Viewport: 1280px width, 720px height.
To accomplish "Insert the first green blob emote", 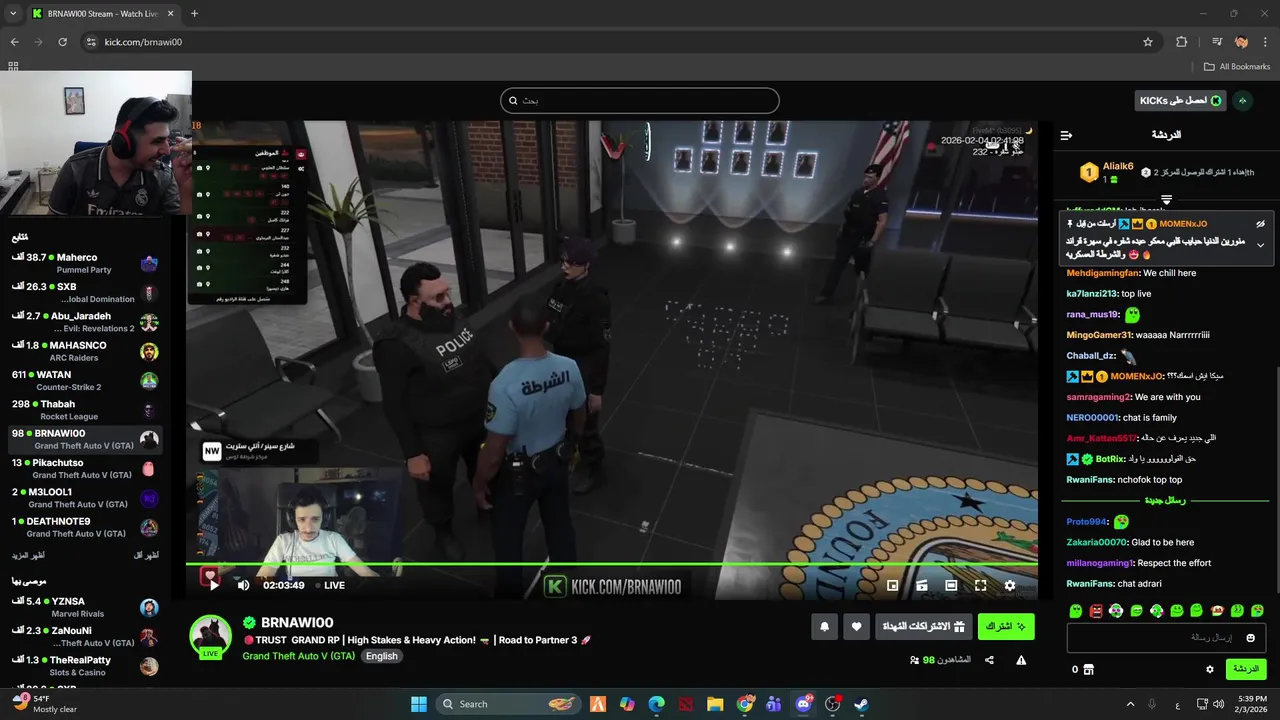I will click(1076, 610).
